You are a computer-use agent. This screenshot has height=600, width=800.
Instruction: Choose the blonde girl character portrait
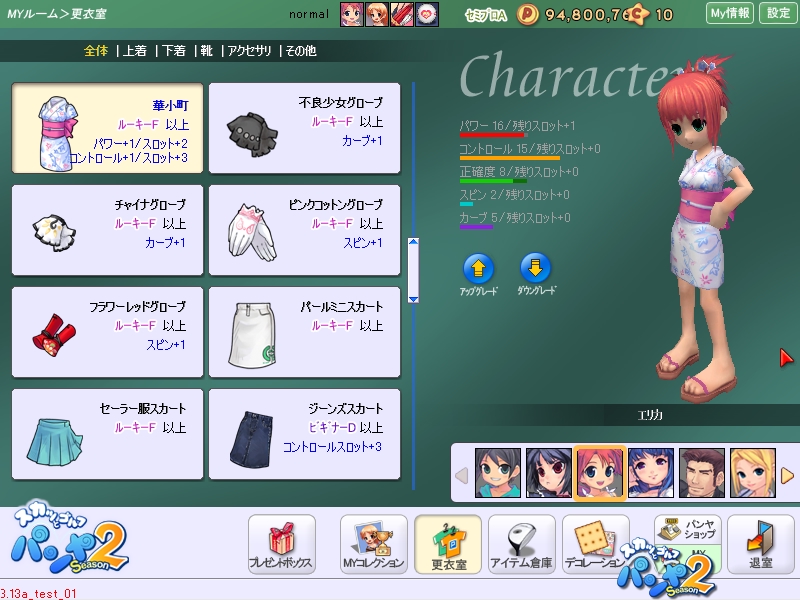(x=753, y=472)
